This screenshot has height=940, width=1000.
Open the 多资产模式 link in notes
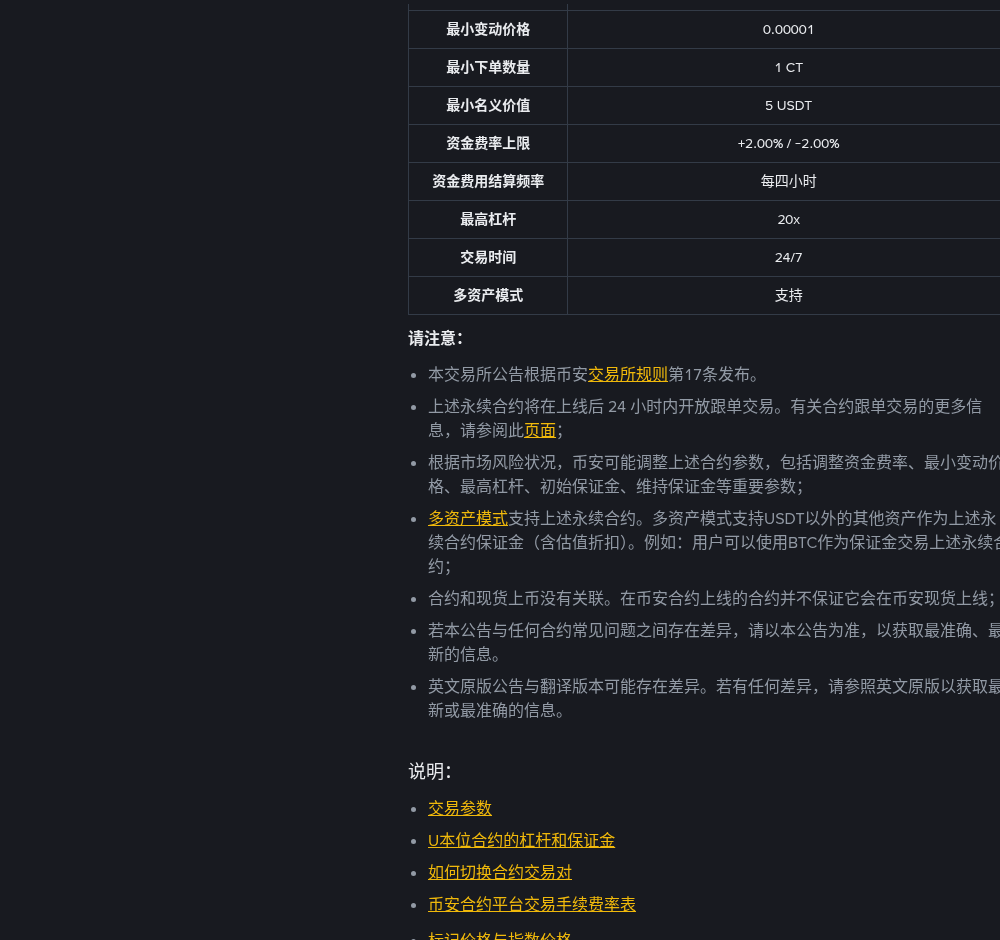(468, 518)
